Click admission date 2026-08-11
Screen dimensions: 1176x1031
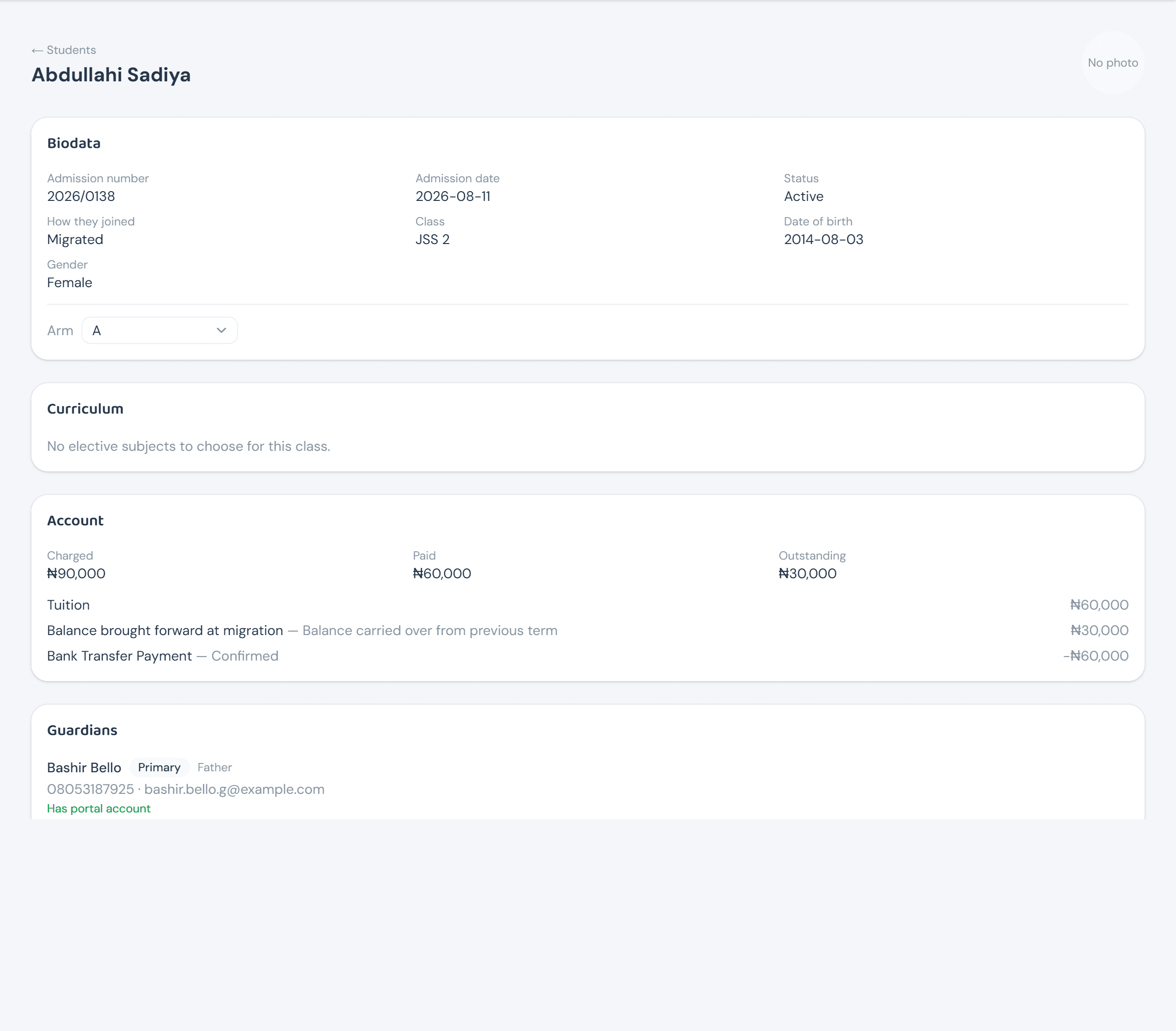[453, 196]
